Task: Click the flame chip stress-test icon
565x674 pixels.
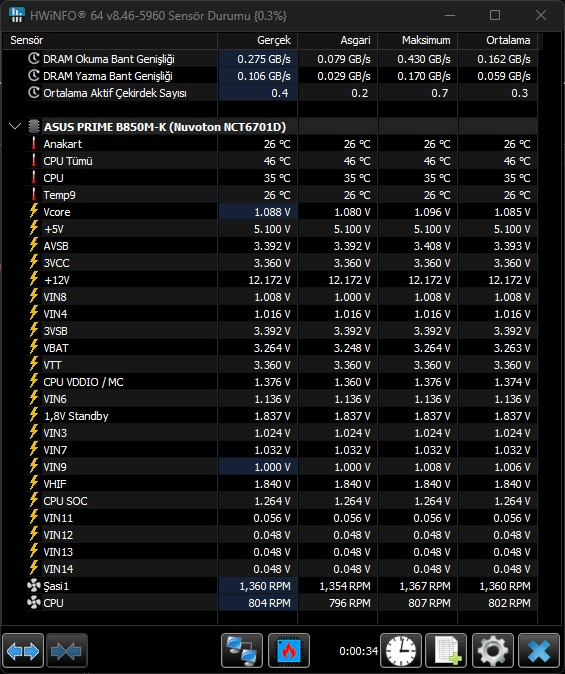Action: (289, 651)
